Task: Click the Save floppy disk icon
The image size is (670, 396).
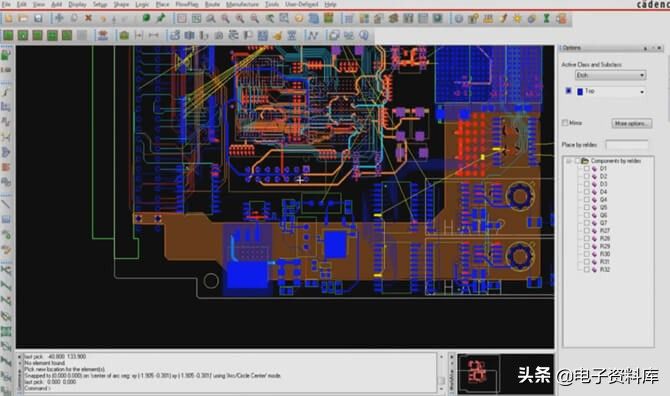Action: (38, 19)
